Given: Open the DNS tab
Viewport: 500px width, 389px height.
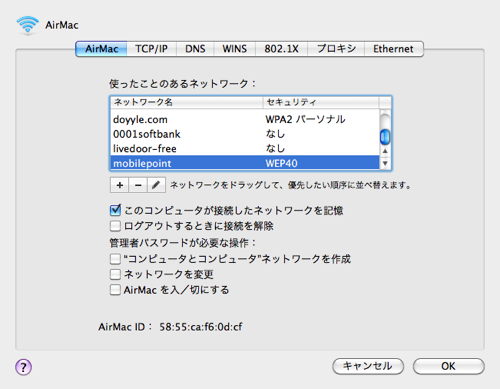Looking at the screenshot, I should pos(195,49).
